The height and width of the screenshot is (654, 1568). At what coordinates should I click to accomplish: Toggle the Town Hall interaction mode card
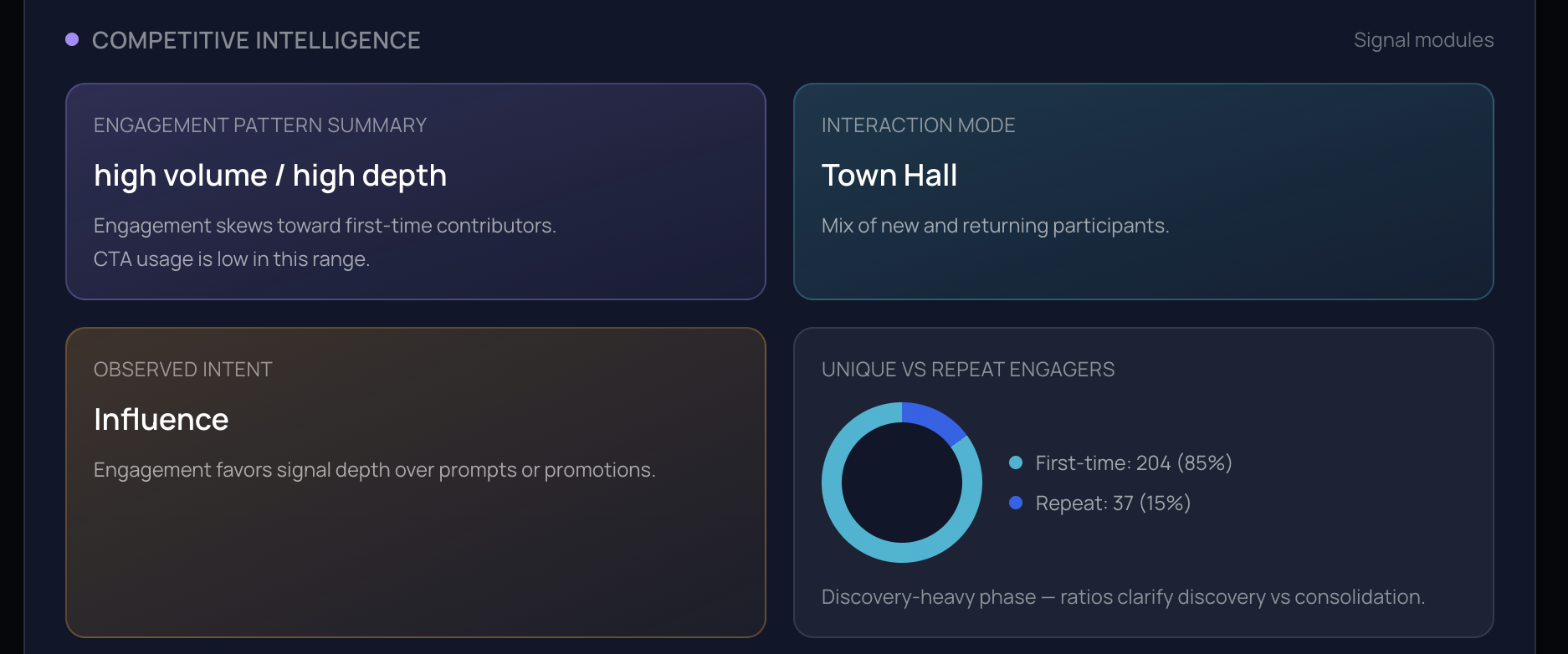click(x=1143, y=190)
